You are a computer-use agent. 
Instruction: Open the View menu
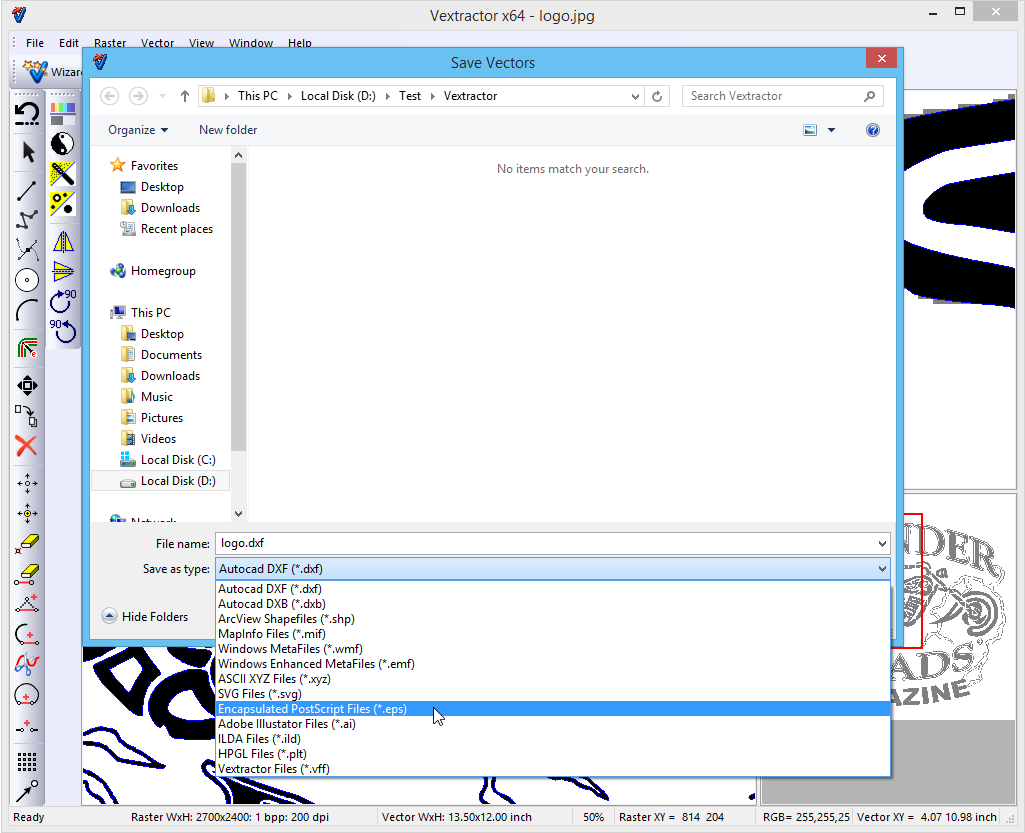point(201,43)
